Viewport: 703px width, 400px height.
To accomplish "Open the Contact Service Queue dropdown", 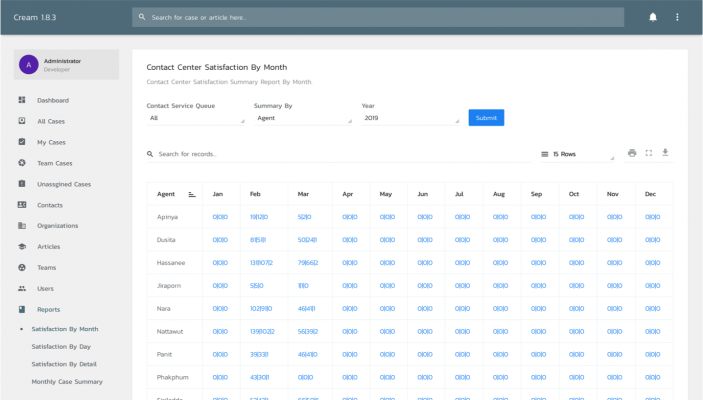I will pyautogui.click(x=195, y=118).
